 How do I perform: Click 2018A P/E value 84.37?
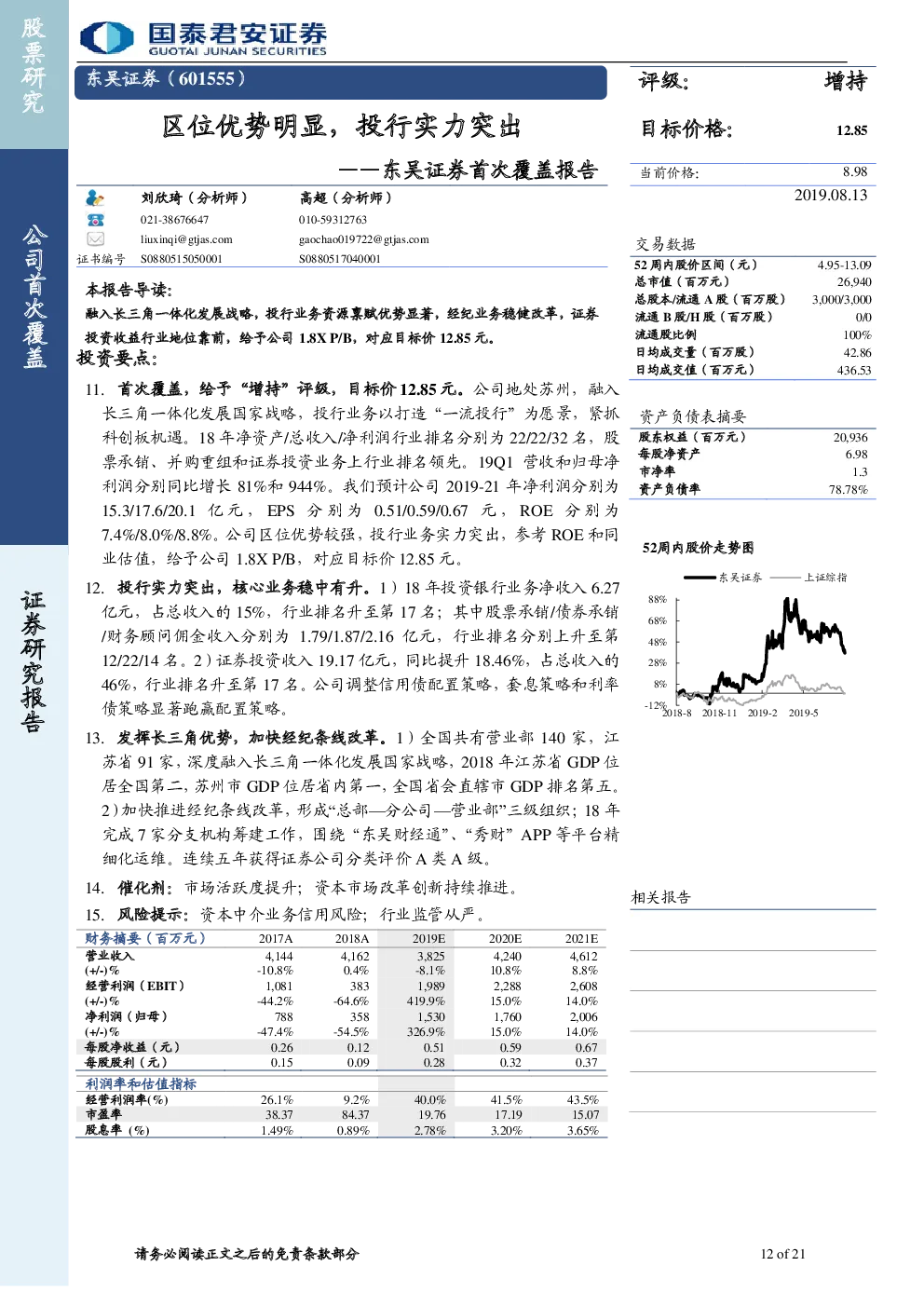(x=355, y=1114)
